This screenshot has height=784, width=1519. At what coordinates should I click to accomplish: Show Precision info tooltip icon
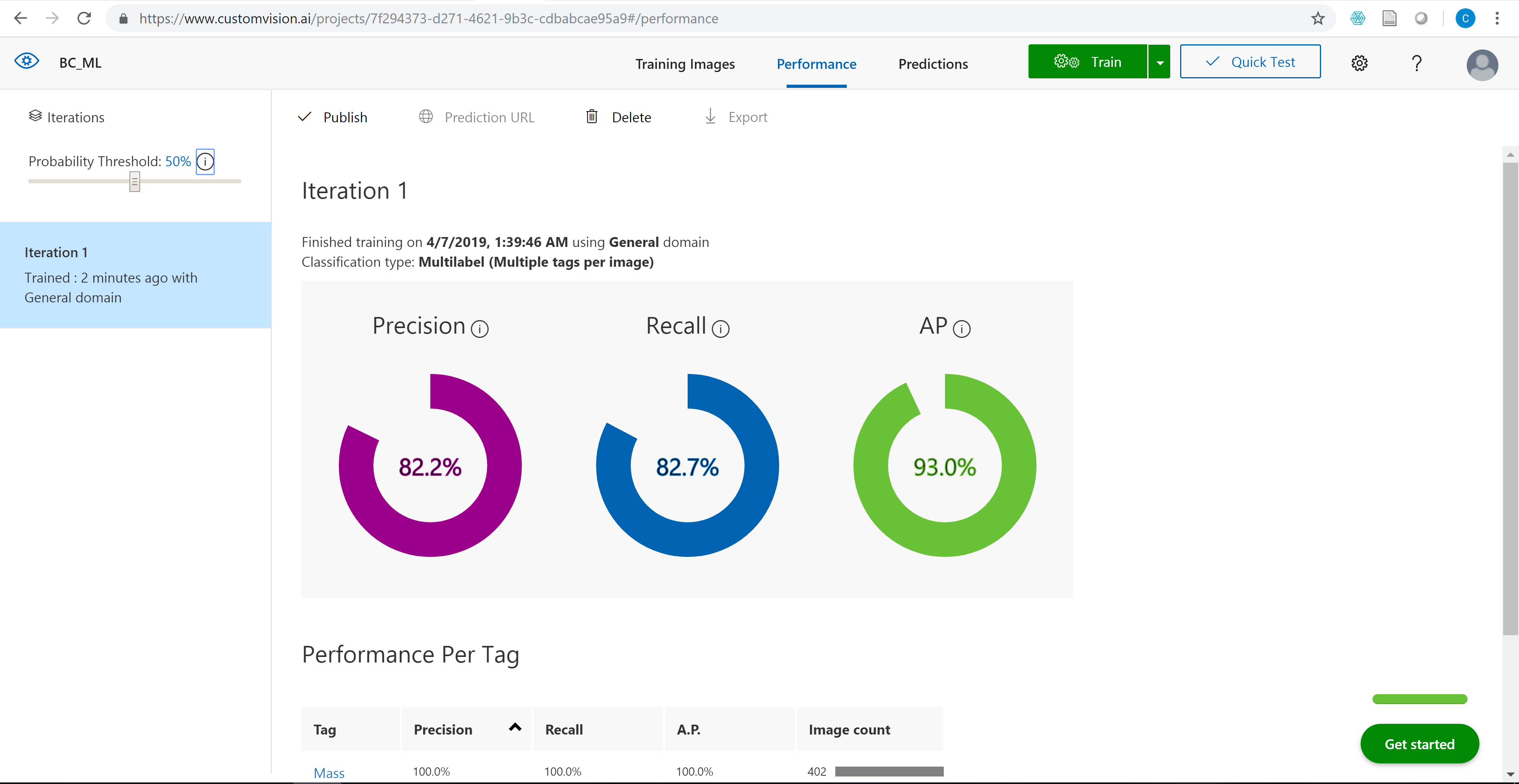click(479, 329)
